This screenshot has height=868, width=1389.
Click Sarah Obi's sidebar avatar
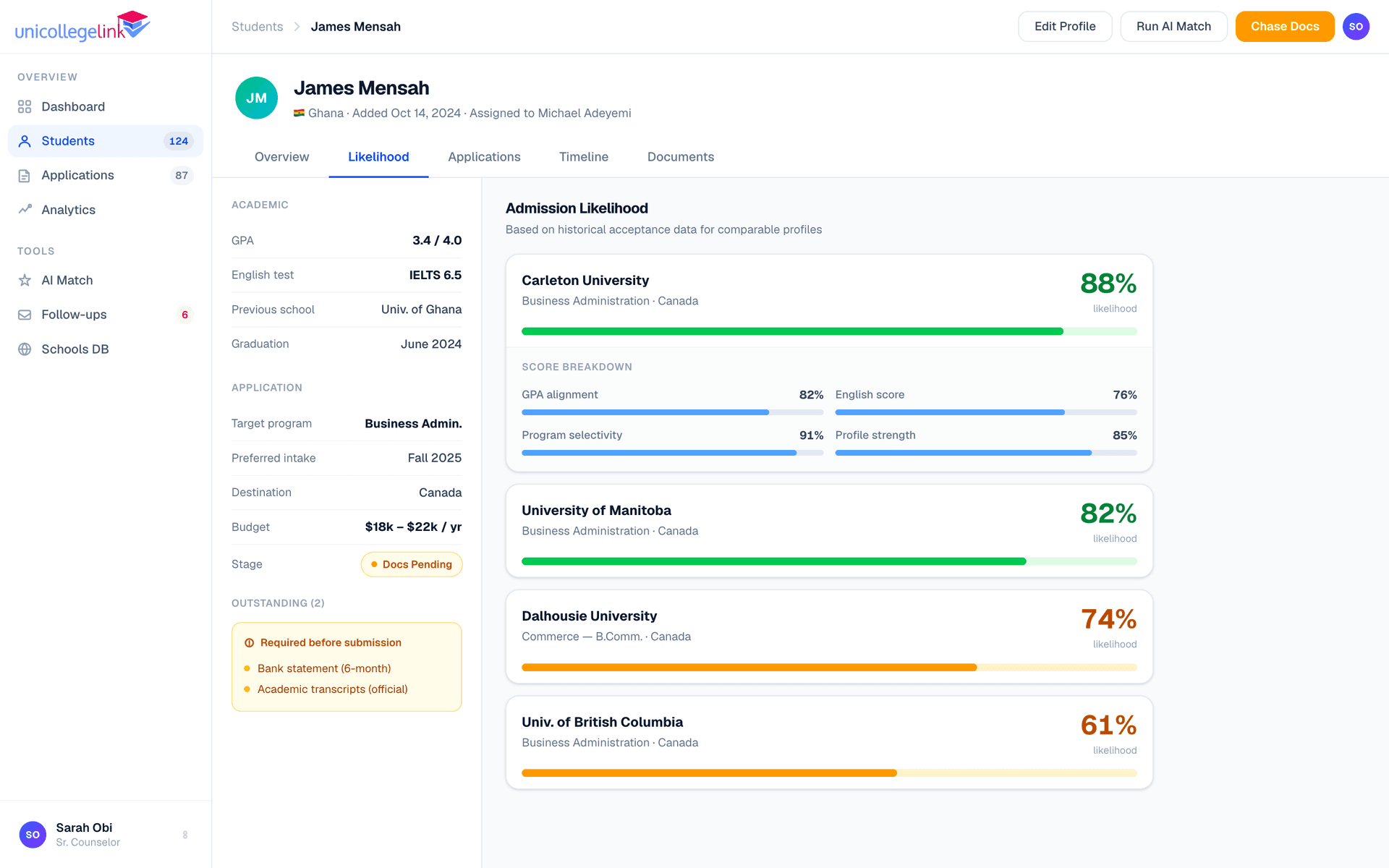pyautogui.click(x=33, y=835)
